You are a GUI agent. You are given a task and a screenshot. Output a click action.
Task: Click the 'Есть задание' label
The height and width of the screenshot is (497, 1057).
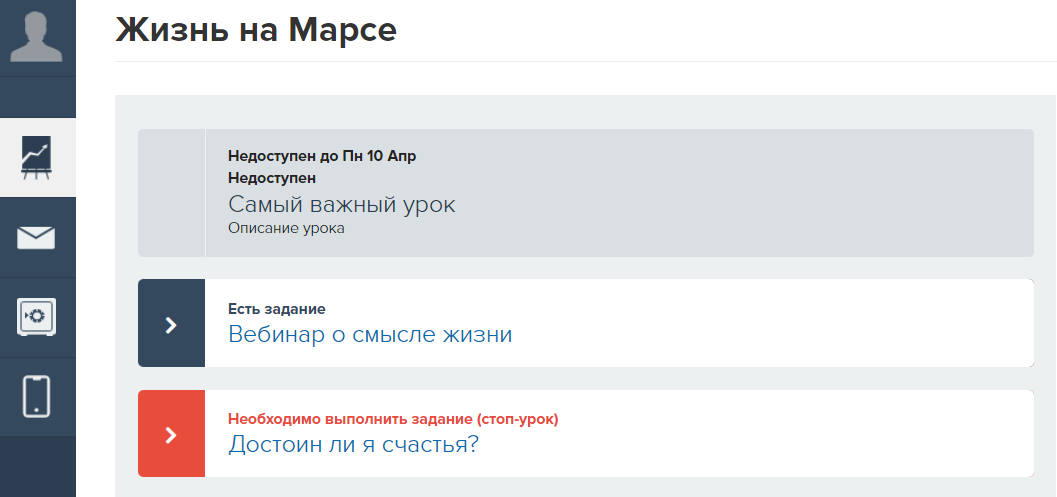277,309
